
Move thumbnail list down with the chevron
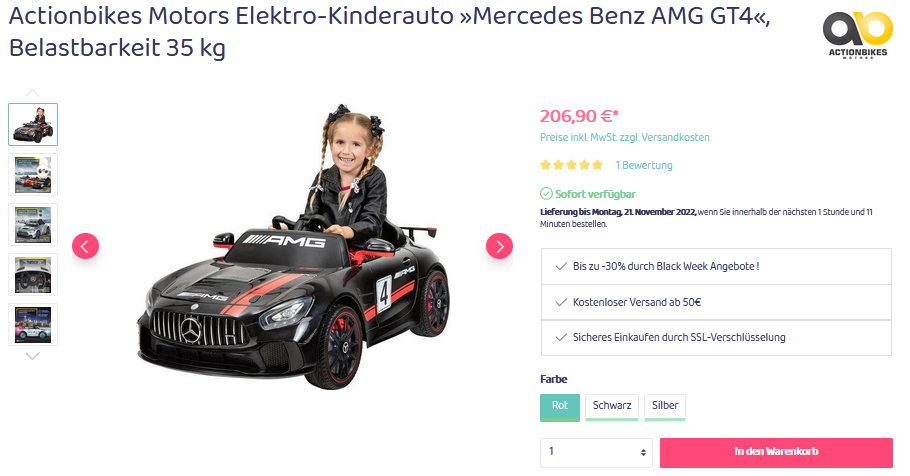tap(32, 356)
